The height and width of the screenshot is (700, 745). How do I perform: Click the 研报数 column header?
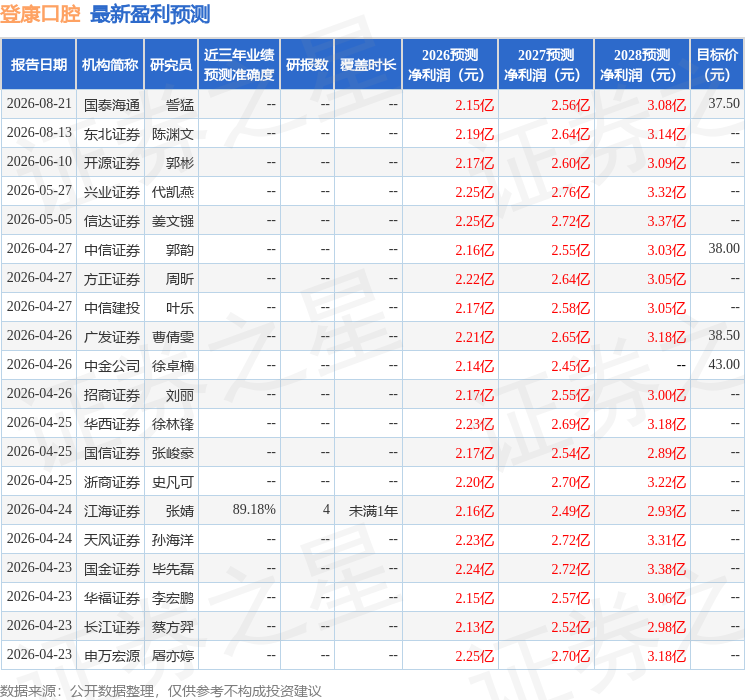[x=307, y=65]
